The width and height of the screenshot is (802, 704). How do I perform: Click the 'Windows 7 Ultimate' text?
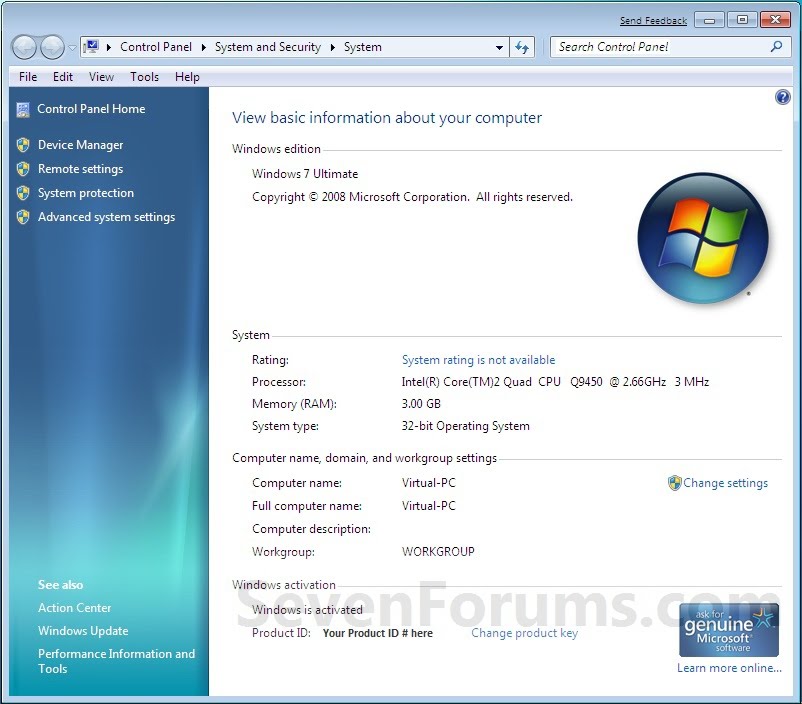pyautogui.click(x=305, y=174)
